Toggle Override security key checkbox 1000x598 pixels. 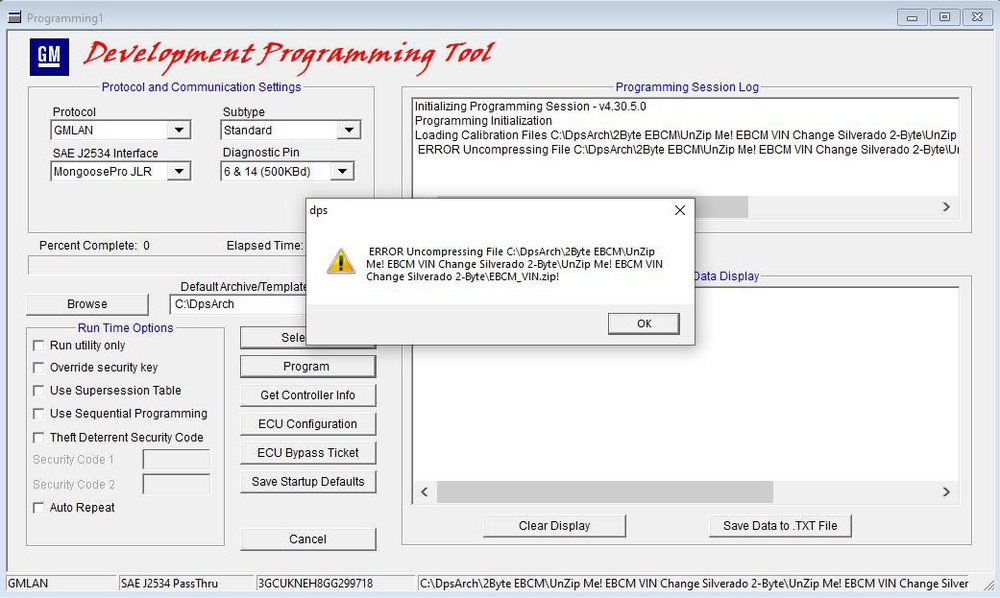(38, 368)
